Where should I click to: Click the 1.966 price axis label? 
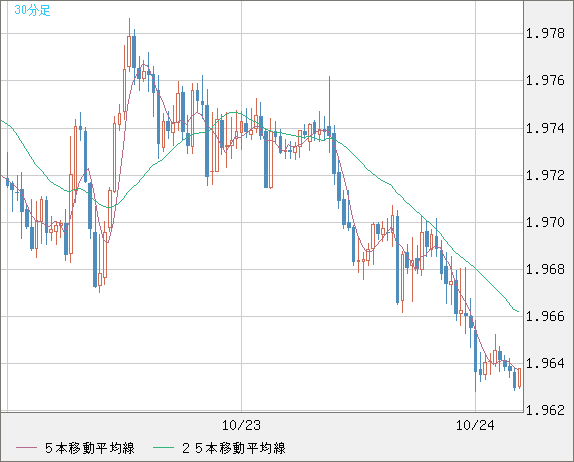pyautogui.click(x=545, y=316)
